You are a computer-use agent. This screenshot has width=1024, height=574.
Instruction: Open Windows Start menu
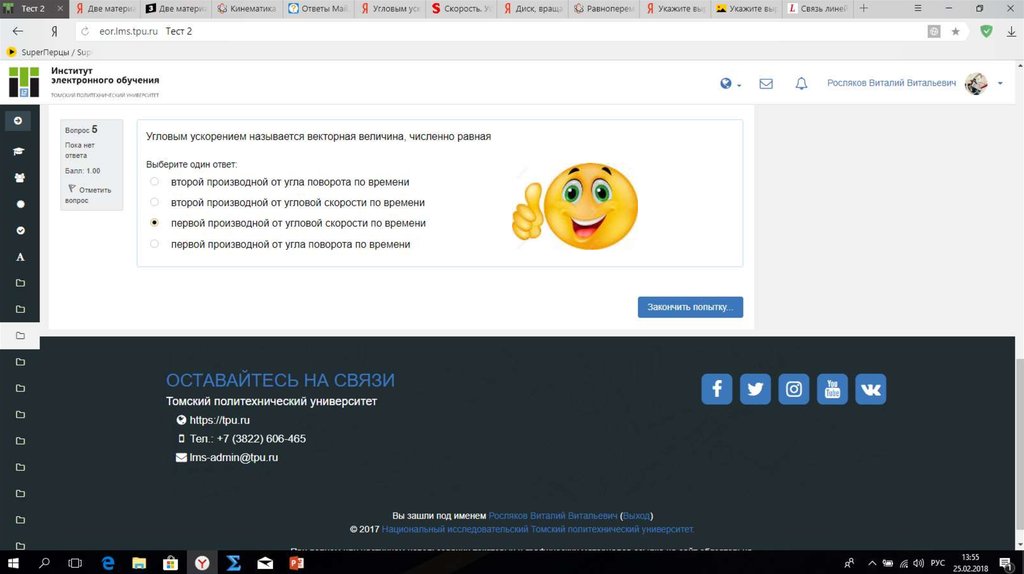tap(12, 563)
